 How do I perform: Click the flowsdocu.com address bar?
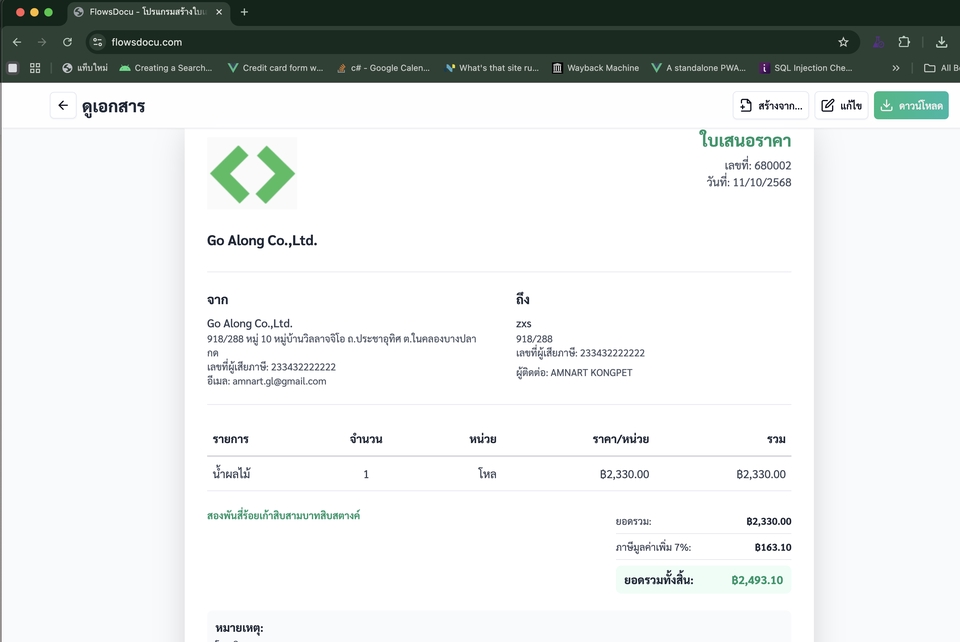pyautogui.click(x=450, y=42)
